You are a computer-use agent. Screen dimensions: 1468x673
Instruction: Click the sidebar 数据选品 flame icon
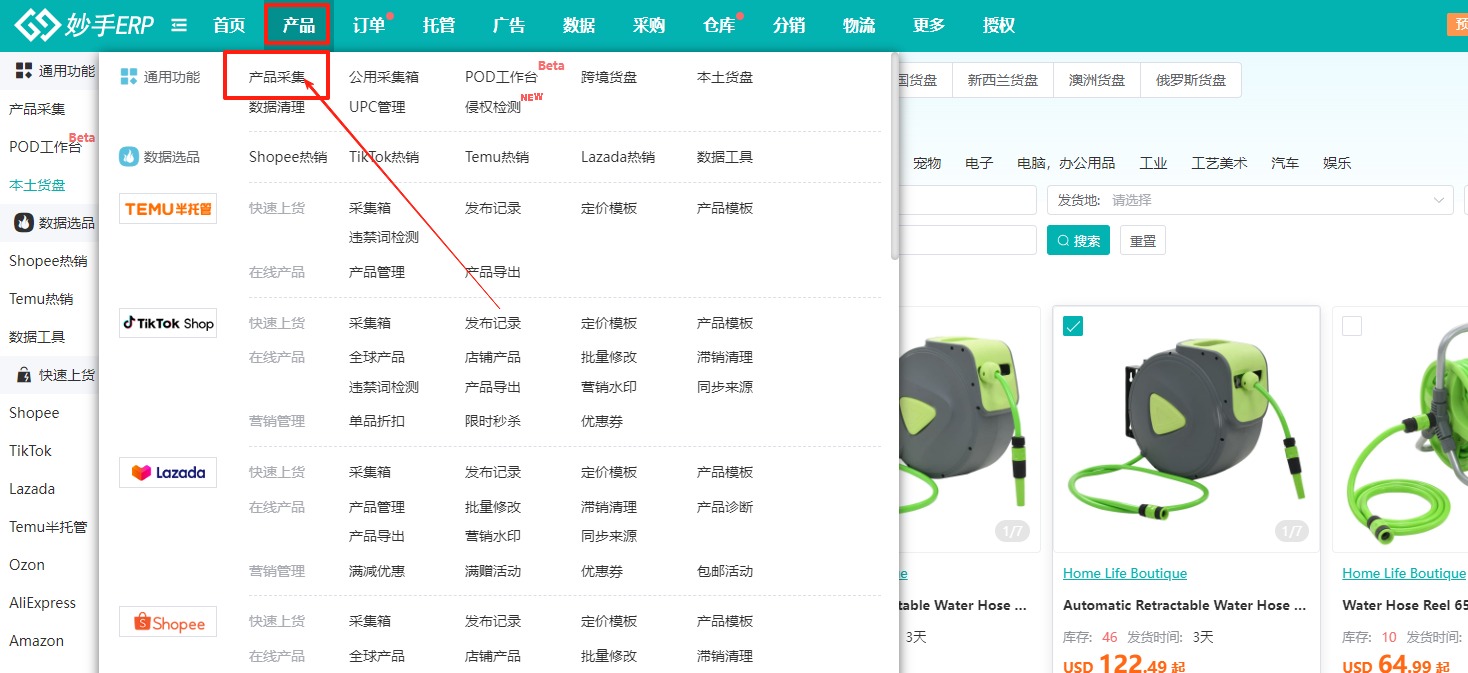tap(24, 223)
